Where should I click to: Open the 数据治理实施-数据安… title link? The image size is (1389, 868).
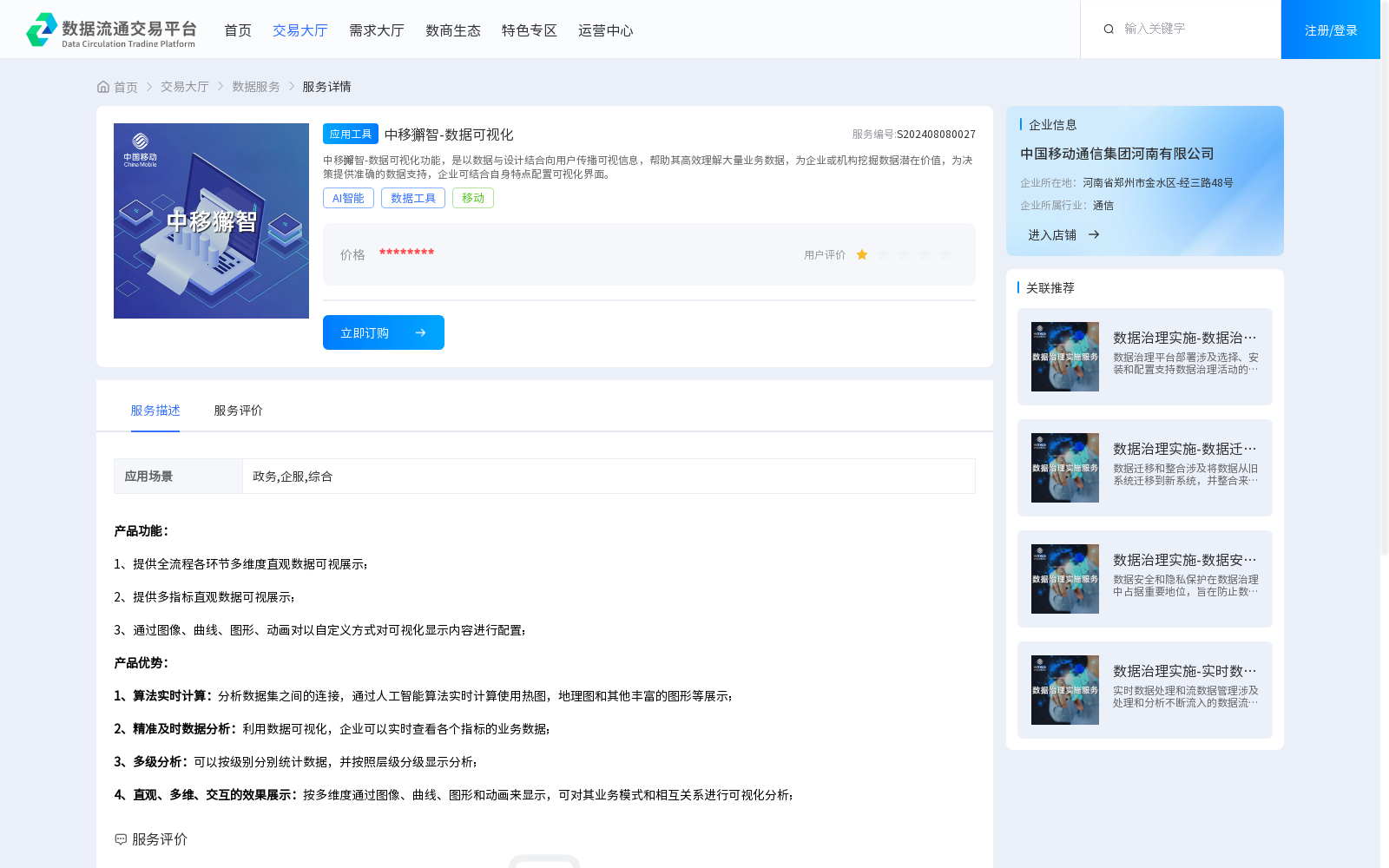click(1185, 560)
